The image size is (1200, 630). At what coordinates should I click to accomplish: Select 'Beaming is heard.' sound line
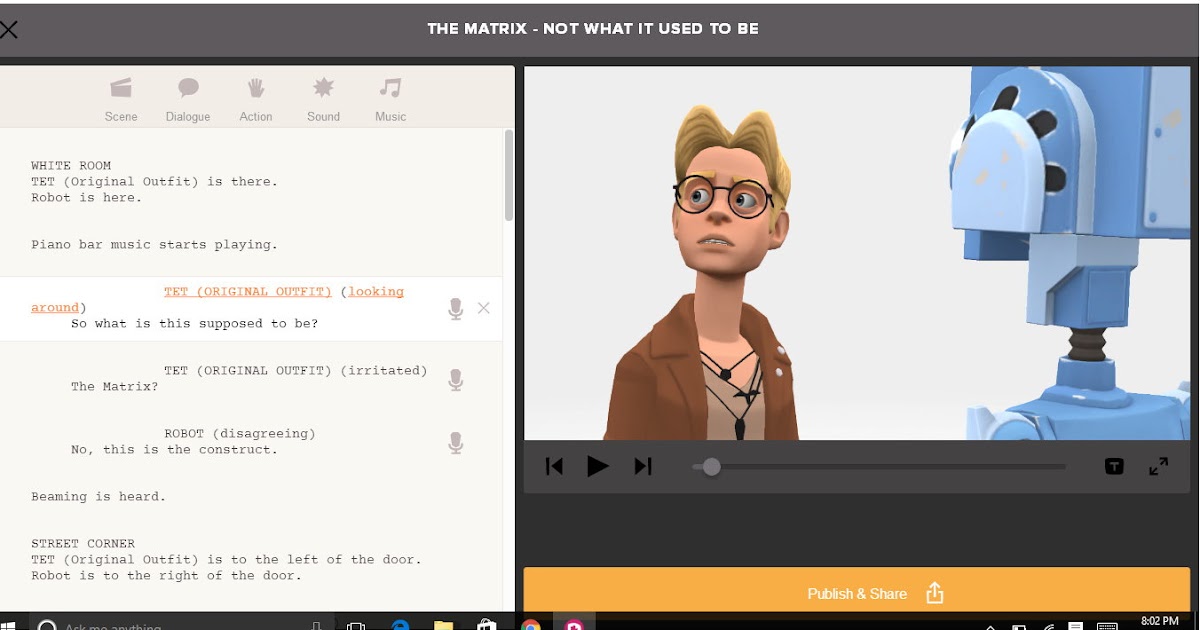coord(98,497)
